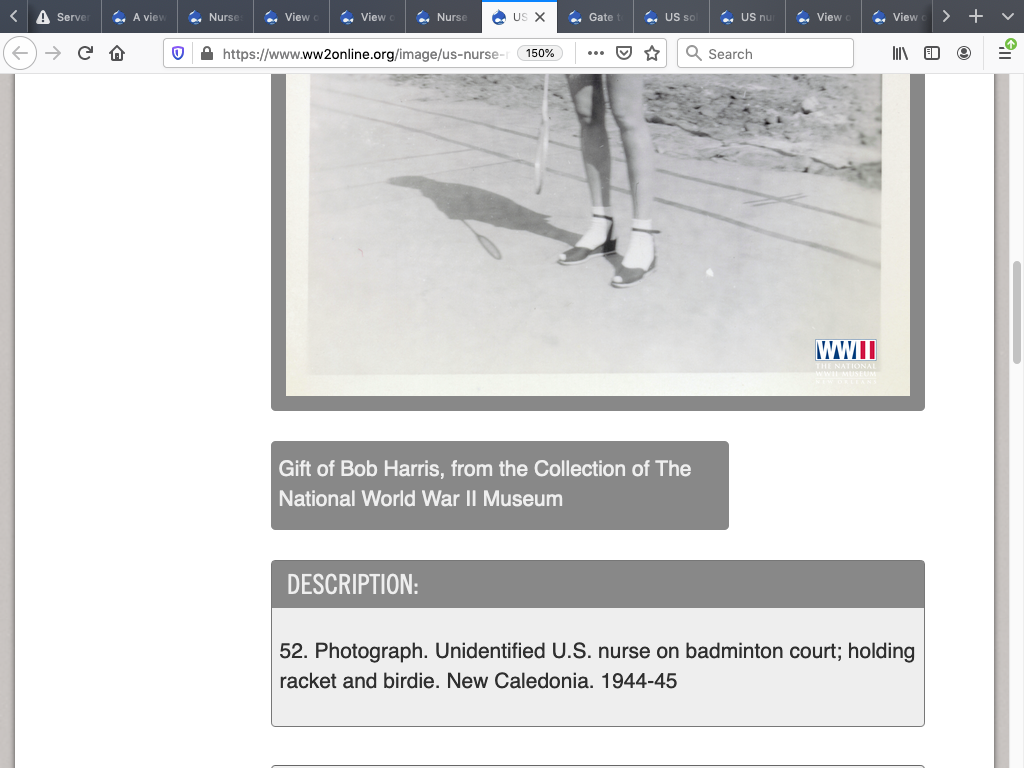The height and width of the screenshot is (768, 1024).
Task: Go to the browser home page
Action: coord(117,53)
